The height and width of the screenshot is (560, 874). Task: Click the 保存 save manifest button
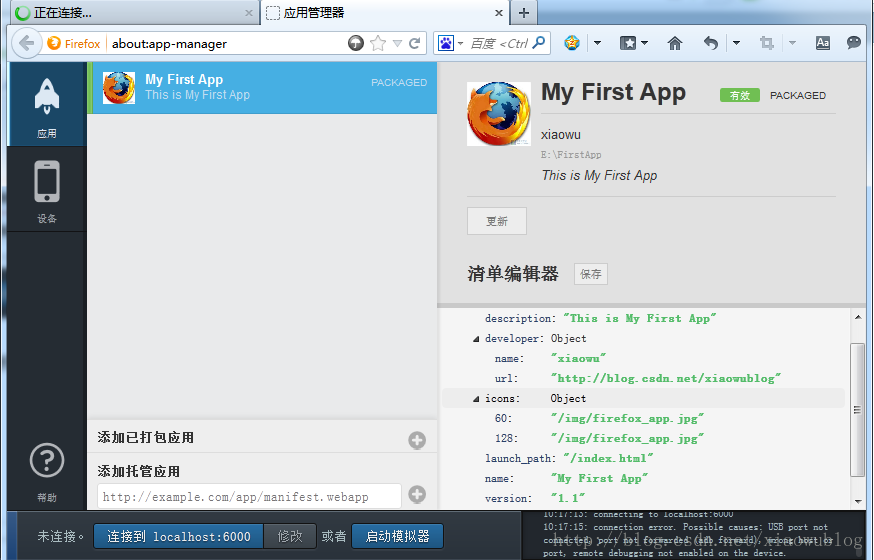[591, 274]
